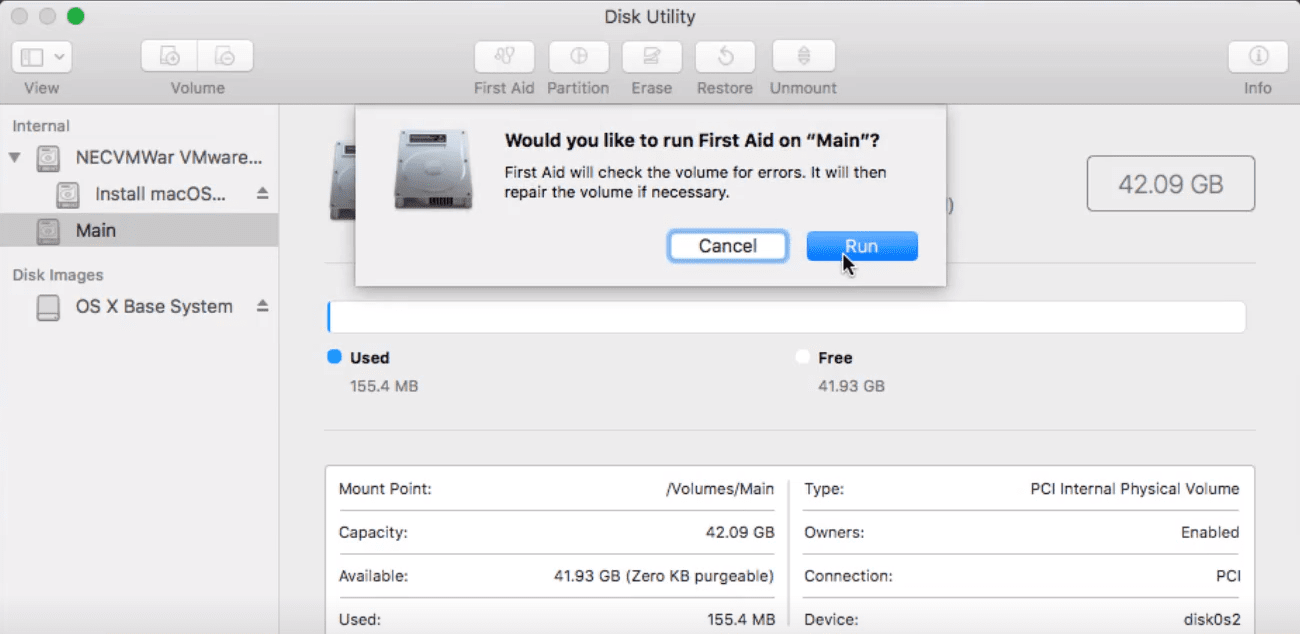Click the 41.93 GB Free legend value
Viewport: 1300px width, 634px height.
(x=851, y=386)
